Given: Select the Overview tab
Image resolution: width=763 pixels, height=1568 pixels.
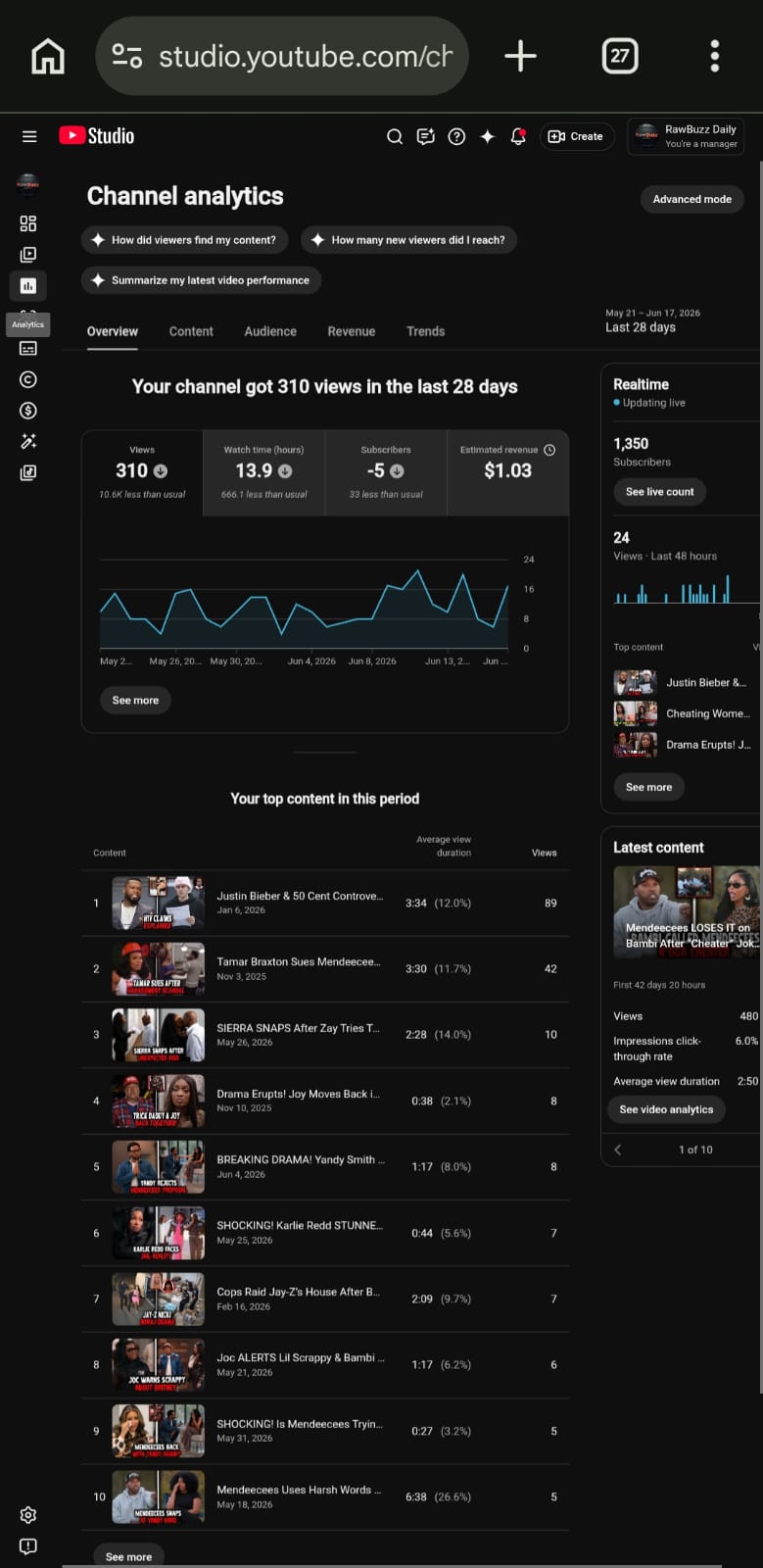Looking at the screenshot, I should pyautogui.click(x=113, y=331).
